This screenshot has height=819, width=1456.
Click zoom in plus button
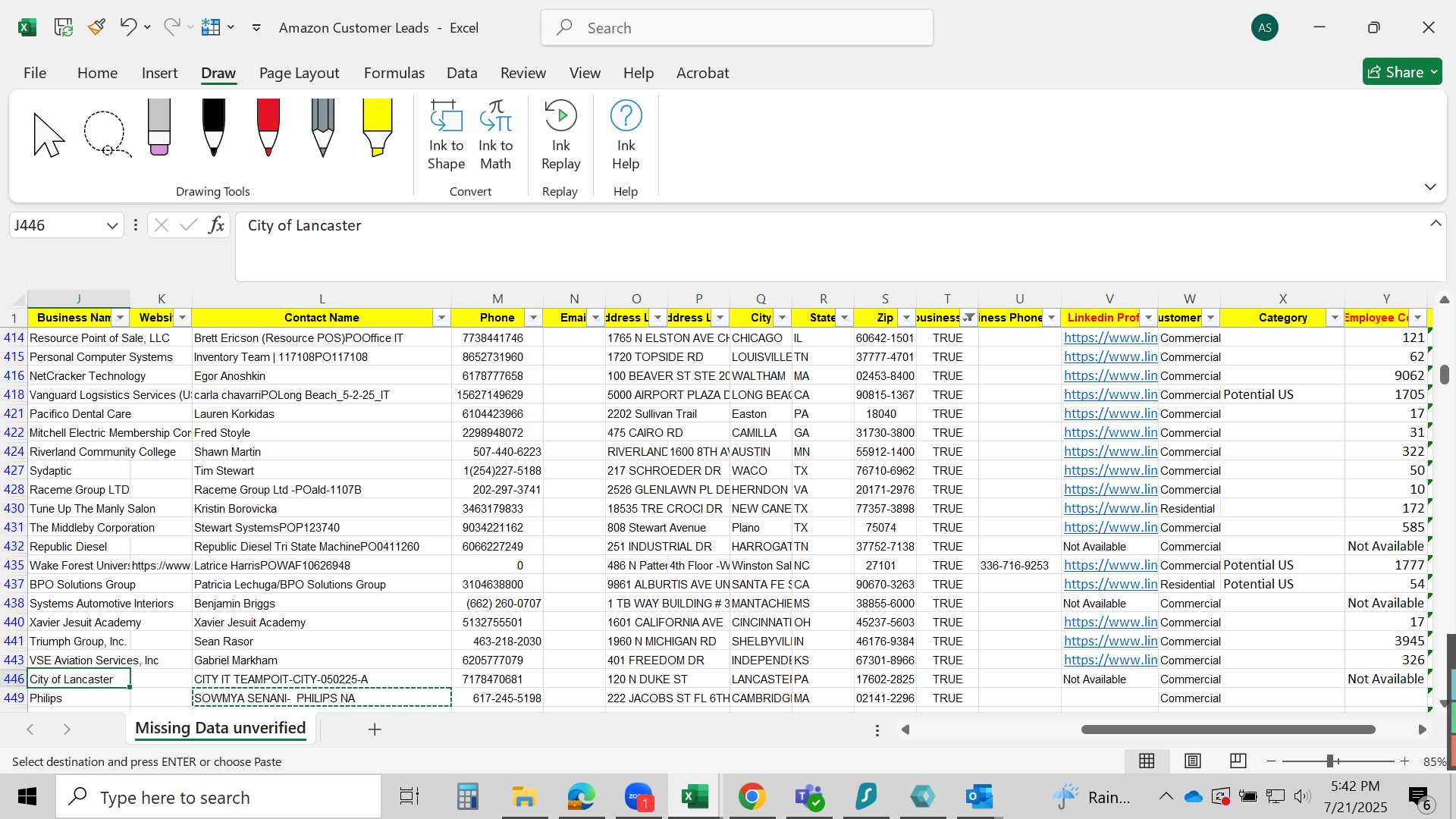1405,761
